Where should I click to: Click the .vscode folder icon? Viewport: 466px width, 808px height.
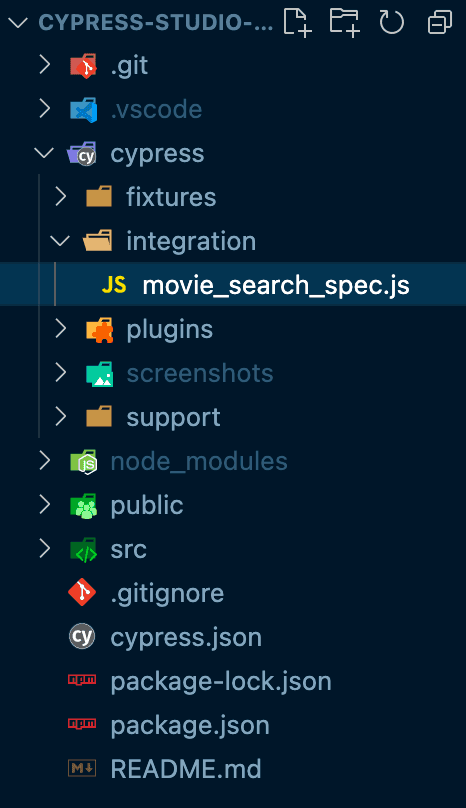84,109
